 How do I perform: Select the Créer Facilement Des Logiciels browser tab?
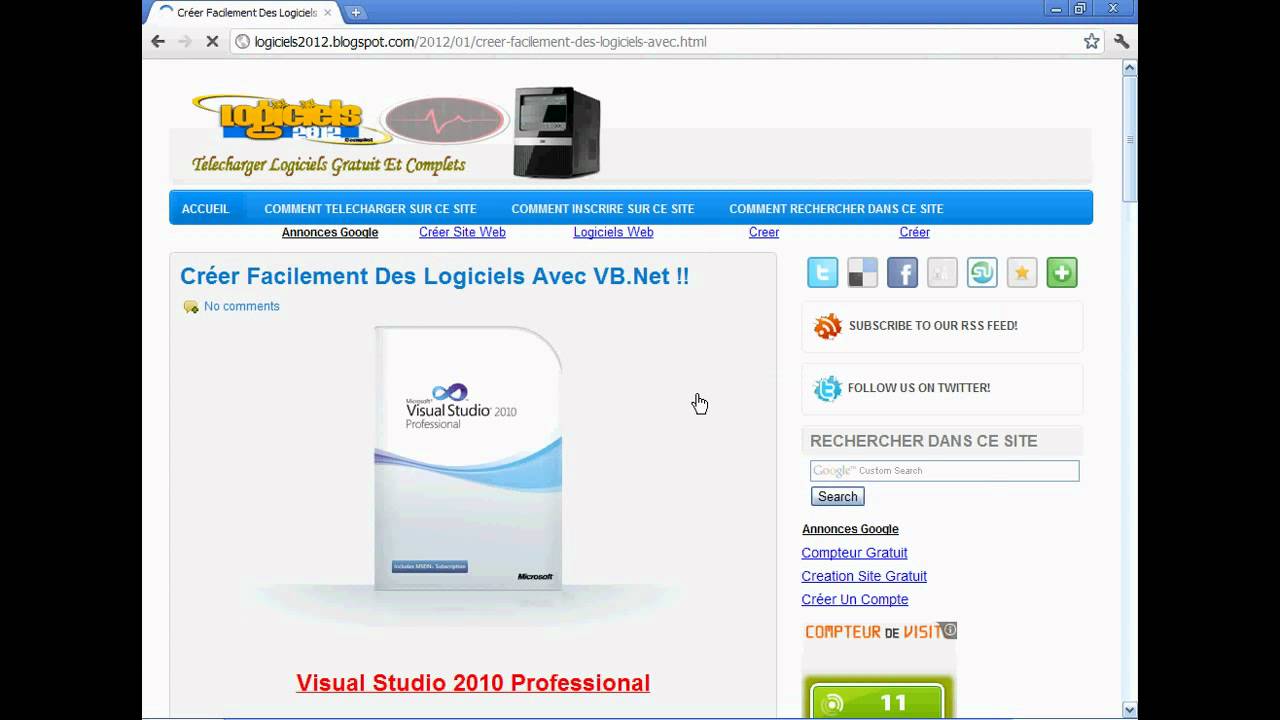click(x=245, y=13)
